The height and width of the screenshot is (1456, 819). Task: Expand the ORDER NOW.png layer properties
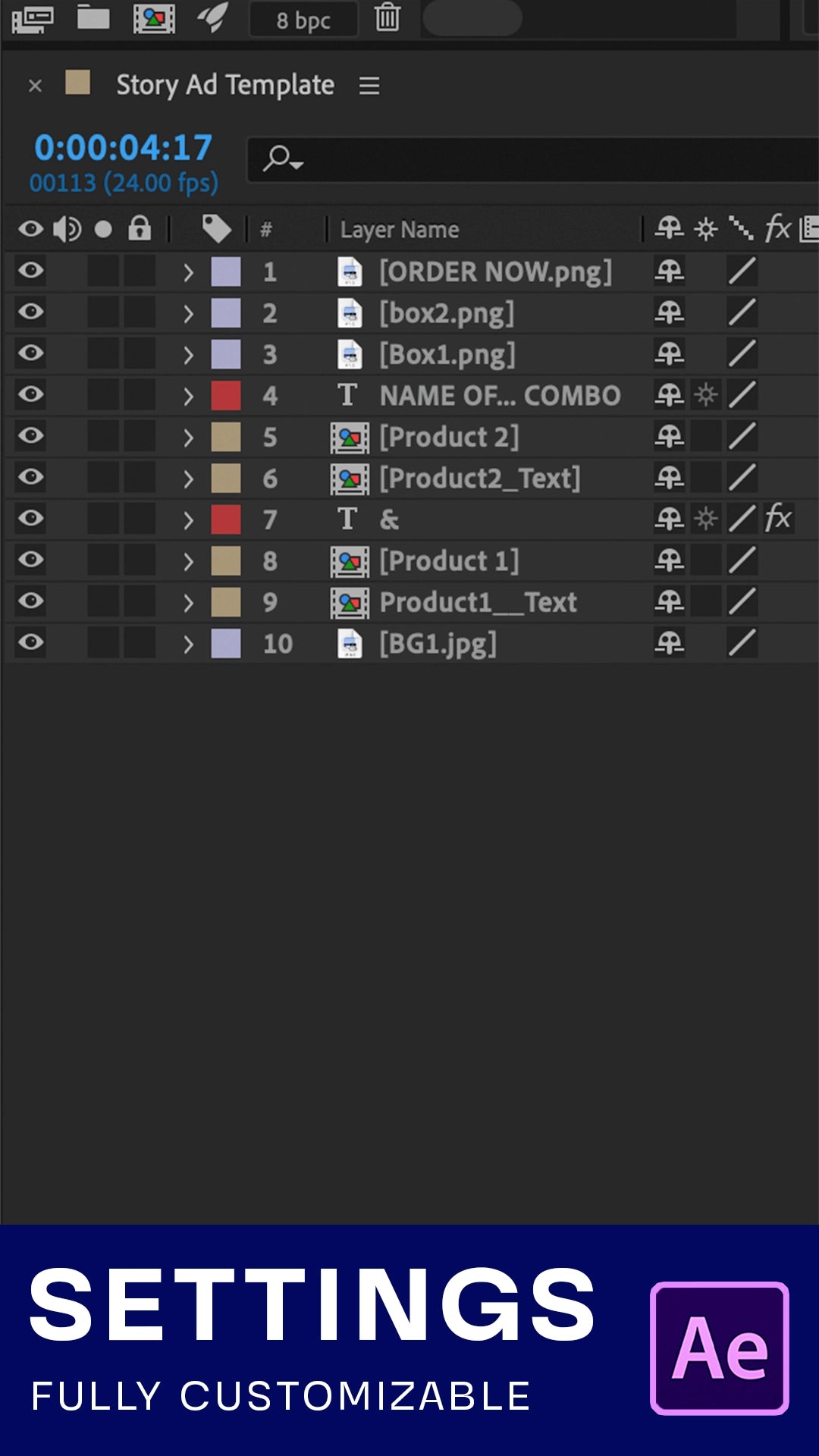click(189, 272)
